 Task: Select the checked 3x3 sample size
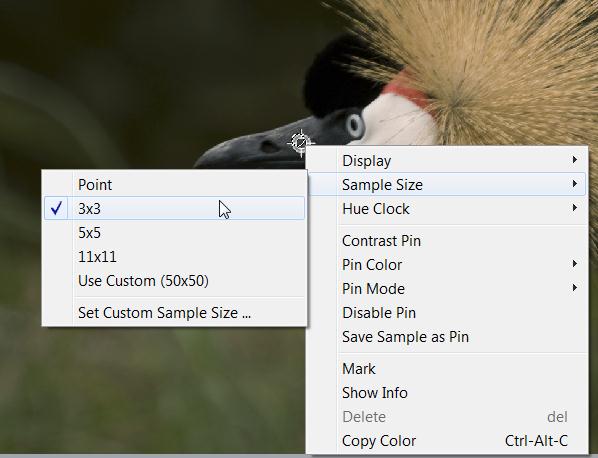tap(175, 208)
